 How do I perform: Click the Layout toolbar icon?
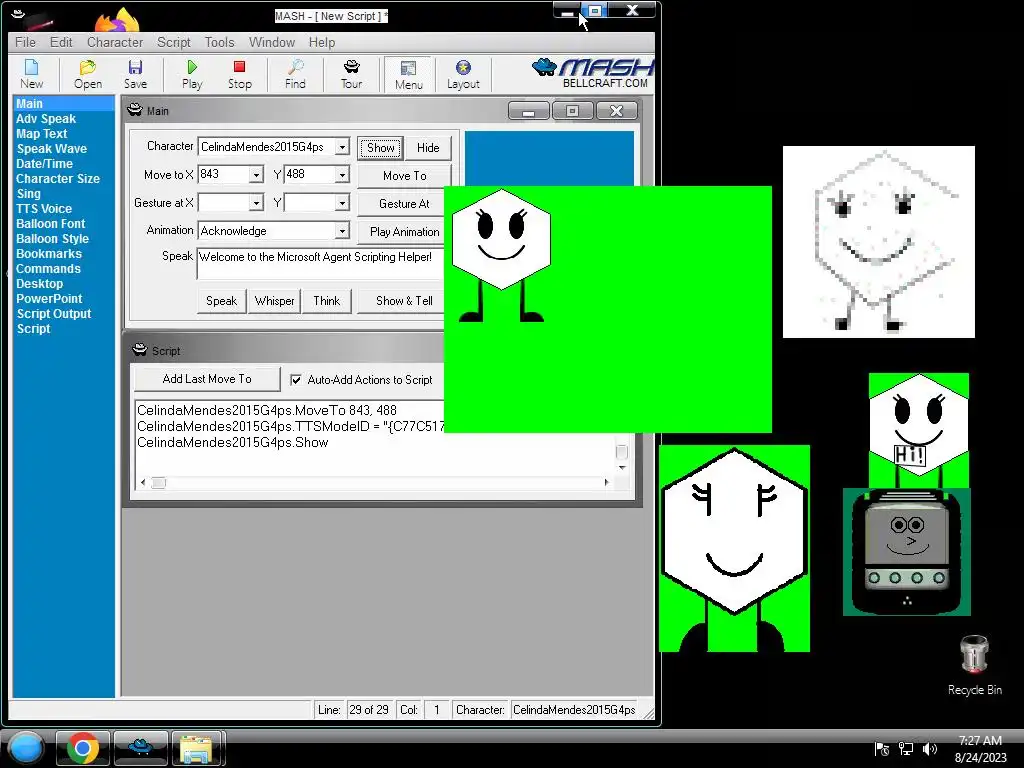pos(463,74)
